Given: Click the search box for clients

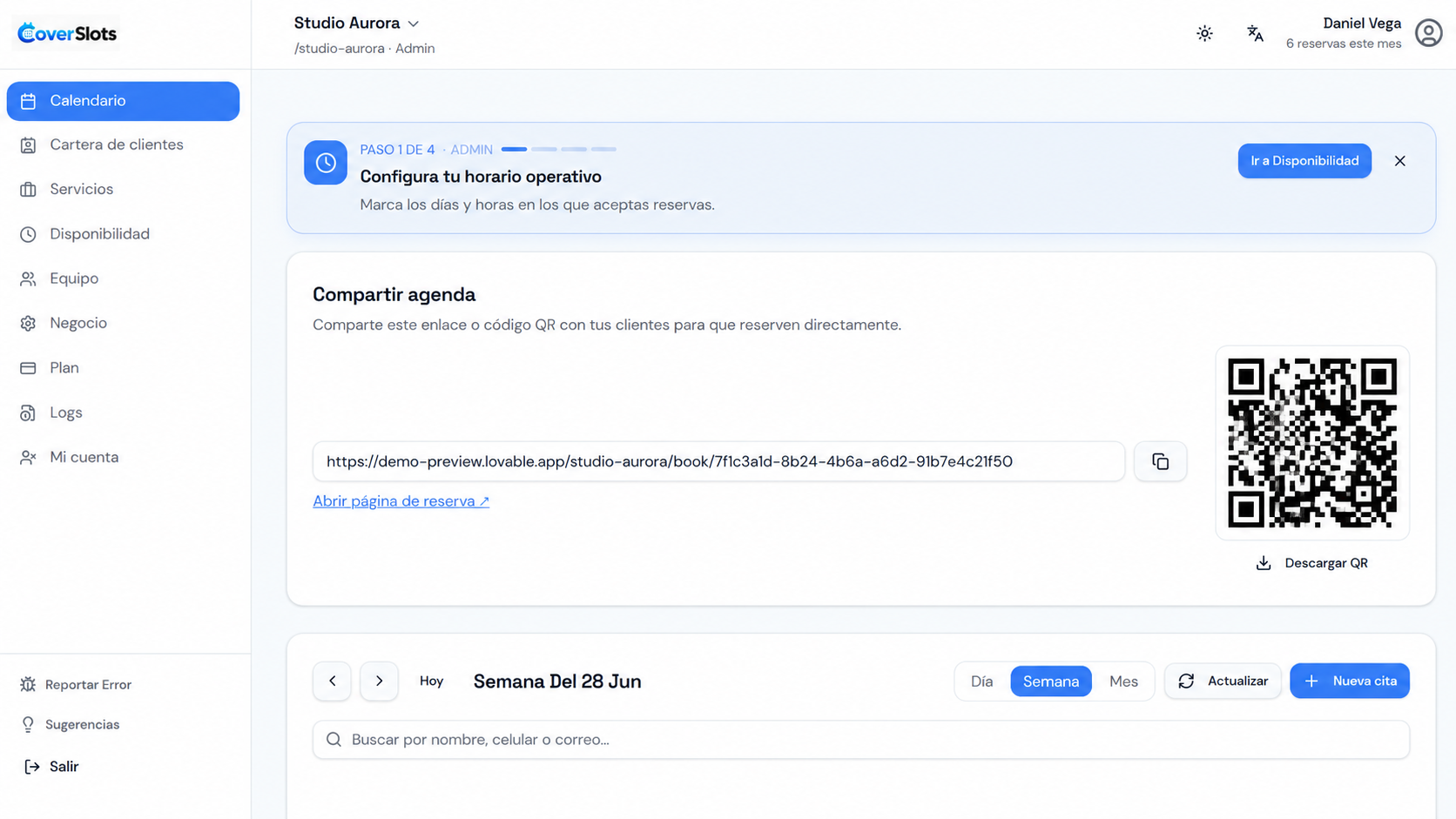Looking at the screenshot, I should click(x=861, y=740).
